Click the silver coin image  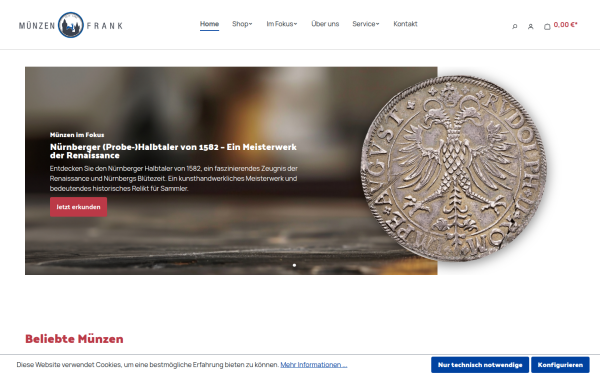[453, 168]
